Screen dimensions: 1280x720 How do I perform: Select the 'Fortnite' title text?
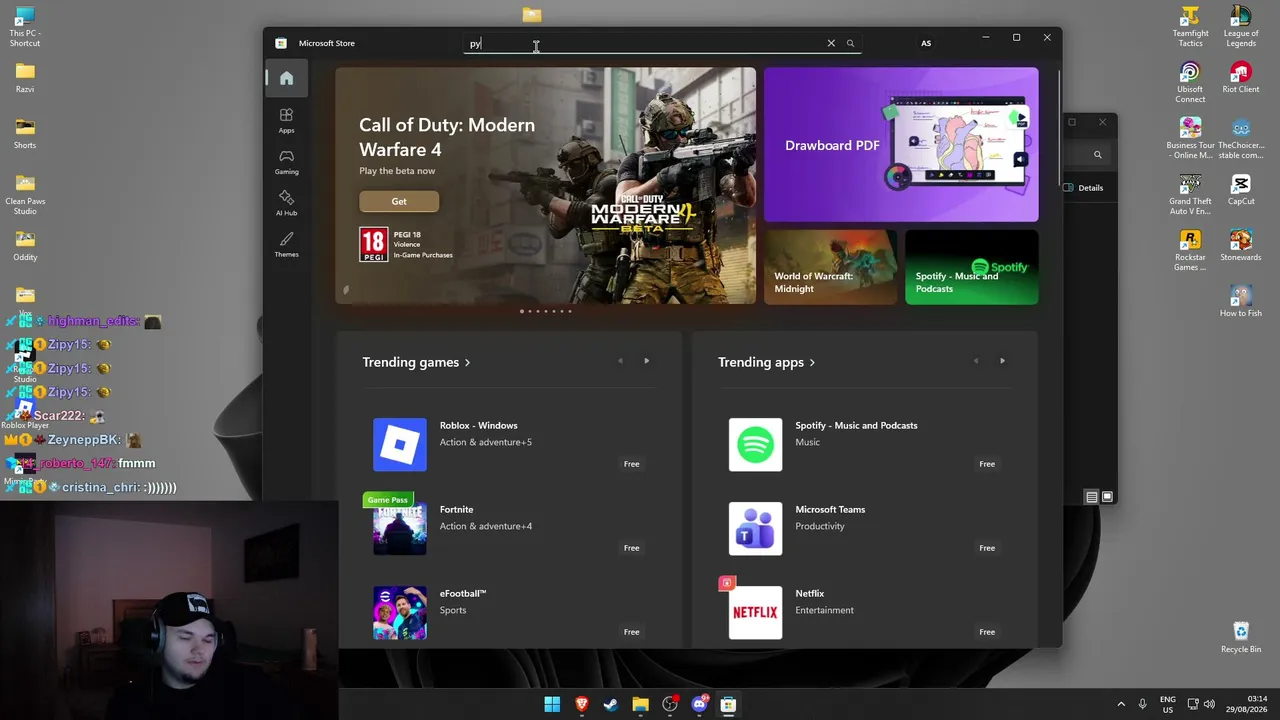pos(457,509)
